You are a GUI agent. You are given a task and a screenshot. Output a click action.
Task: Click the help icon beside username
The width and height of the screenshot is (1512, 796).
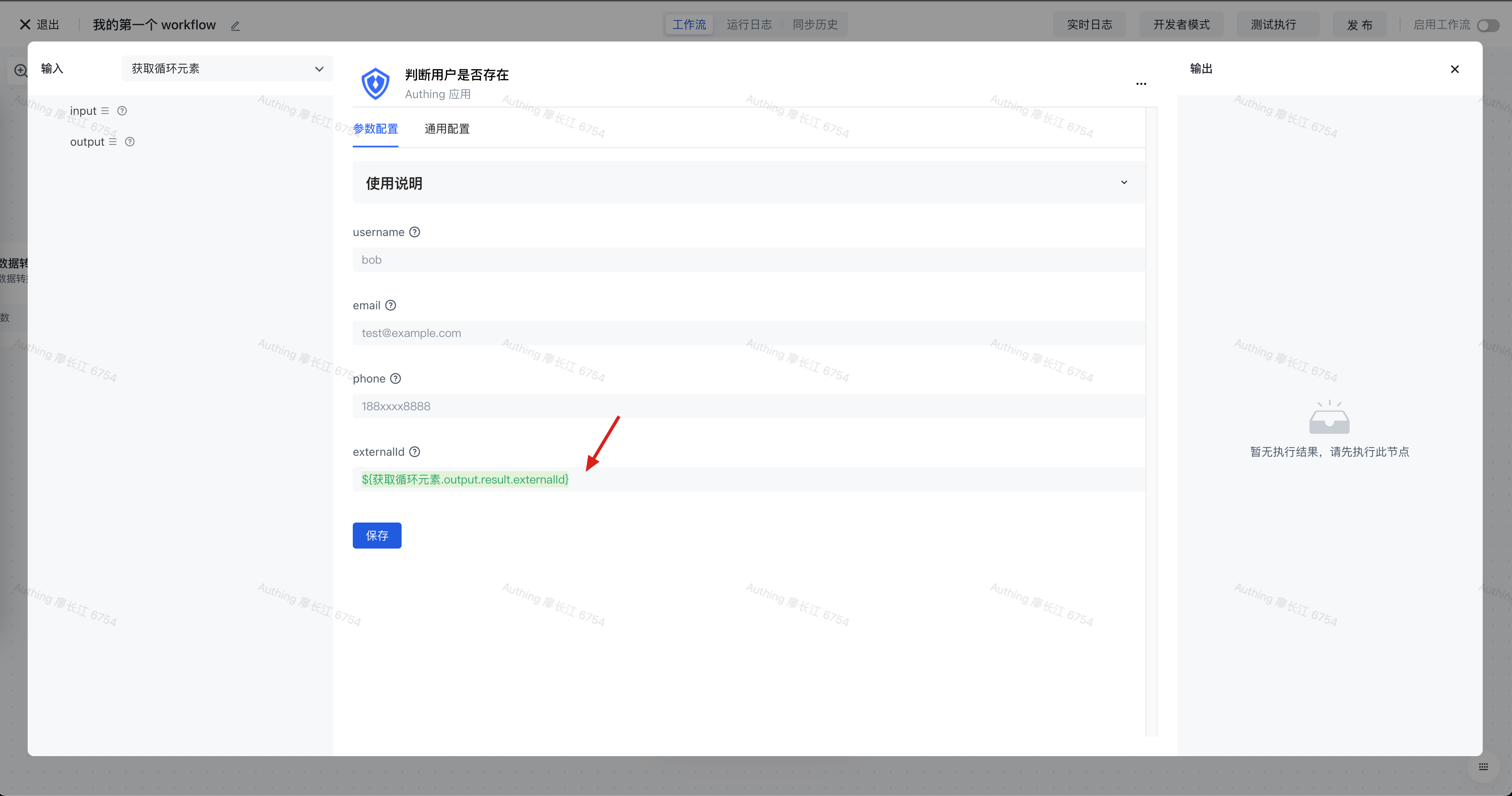point(414,232)
